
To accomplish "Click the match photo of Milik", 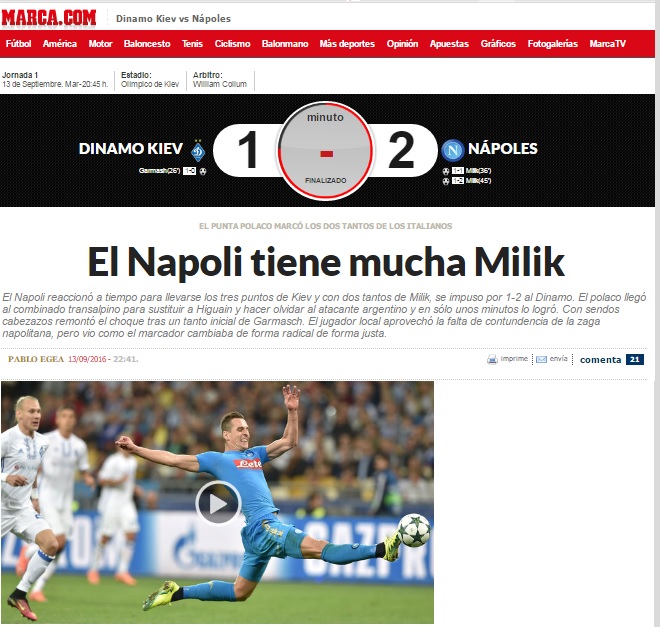I will (217, 502).
